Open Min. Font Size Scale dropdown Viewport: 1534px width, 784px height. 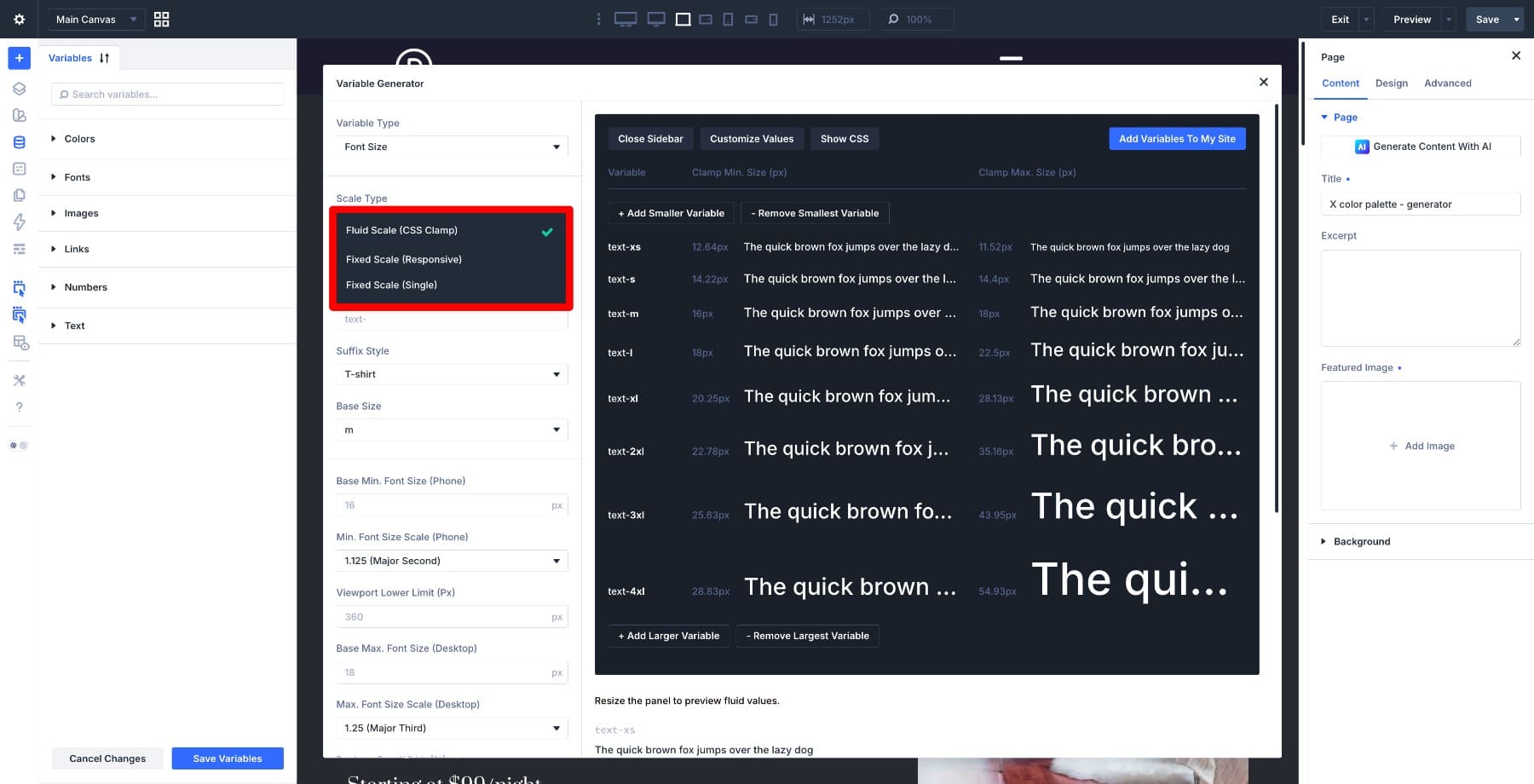tap(452, 561)
